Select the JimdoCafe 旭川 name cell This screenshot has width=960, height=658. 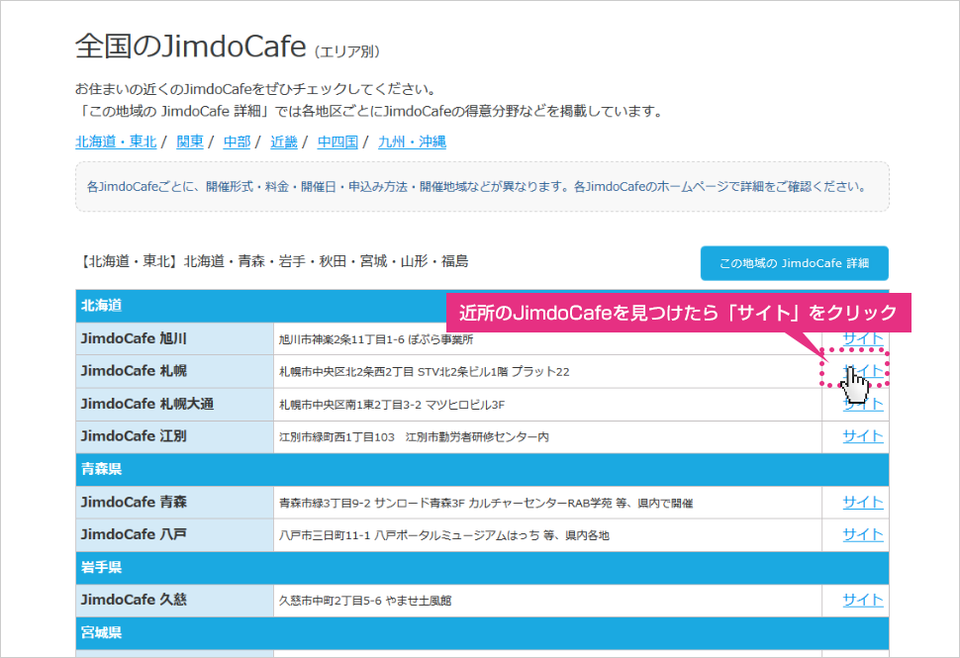click(x=174, y=338)
